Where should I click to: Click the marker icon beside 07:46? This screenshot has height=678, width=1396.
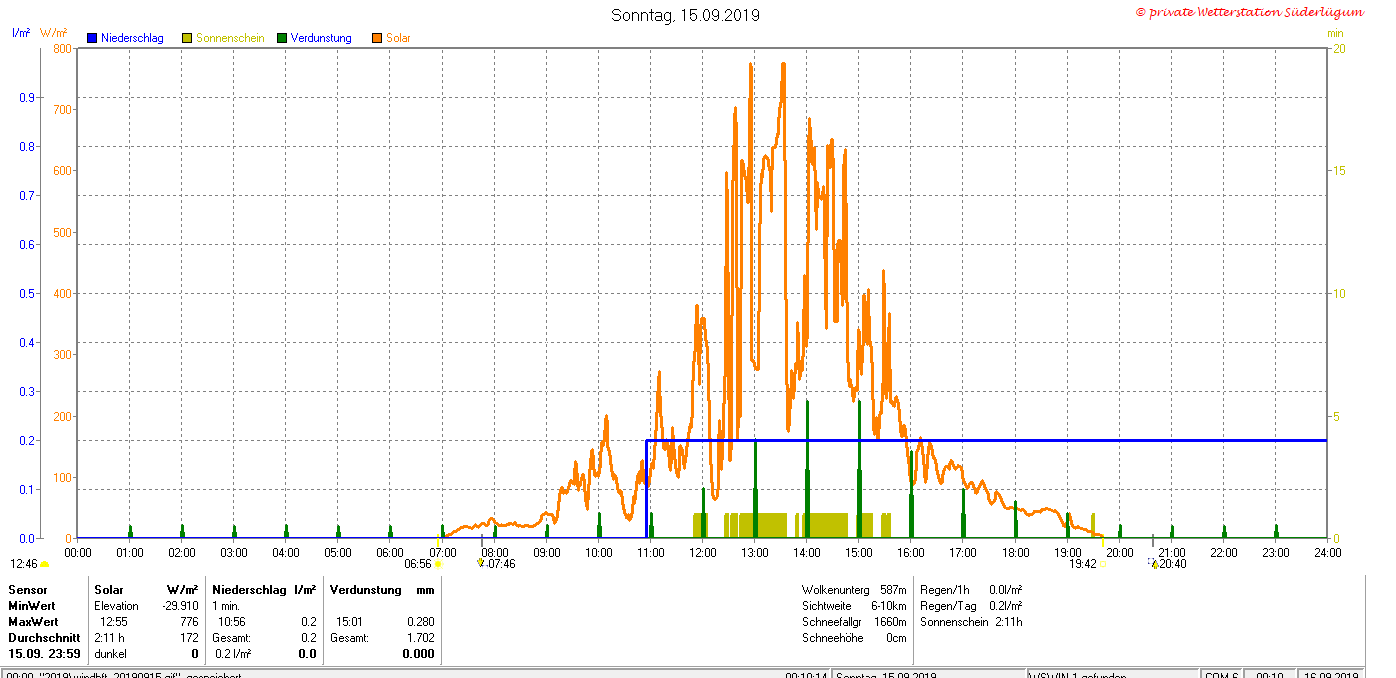481,563
